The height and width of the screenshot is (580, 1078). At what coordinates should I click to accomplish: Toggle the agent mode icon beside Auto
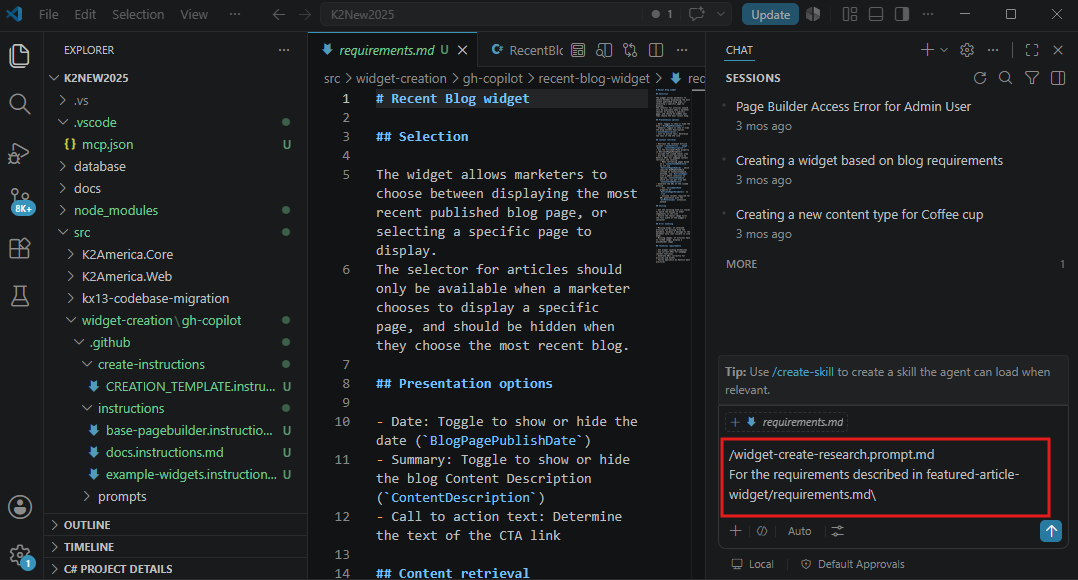pyautogui.click(x=762, y=531)
